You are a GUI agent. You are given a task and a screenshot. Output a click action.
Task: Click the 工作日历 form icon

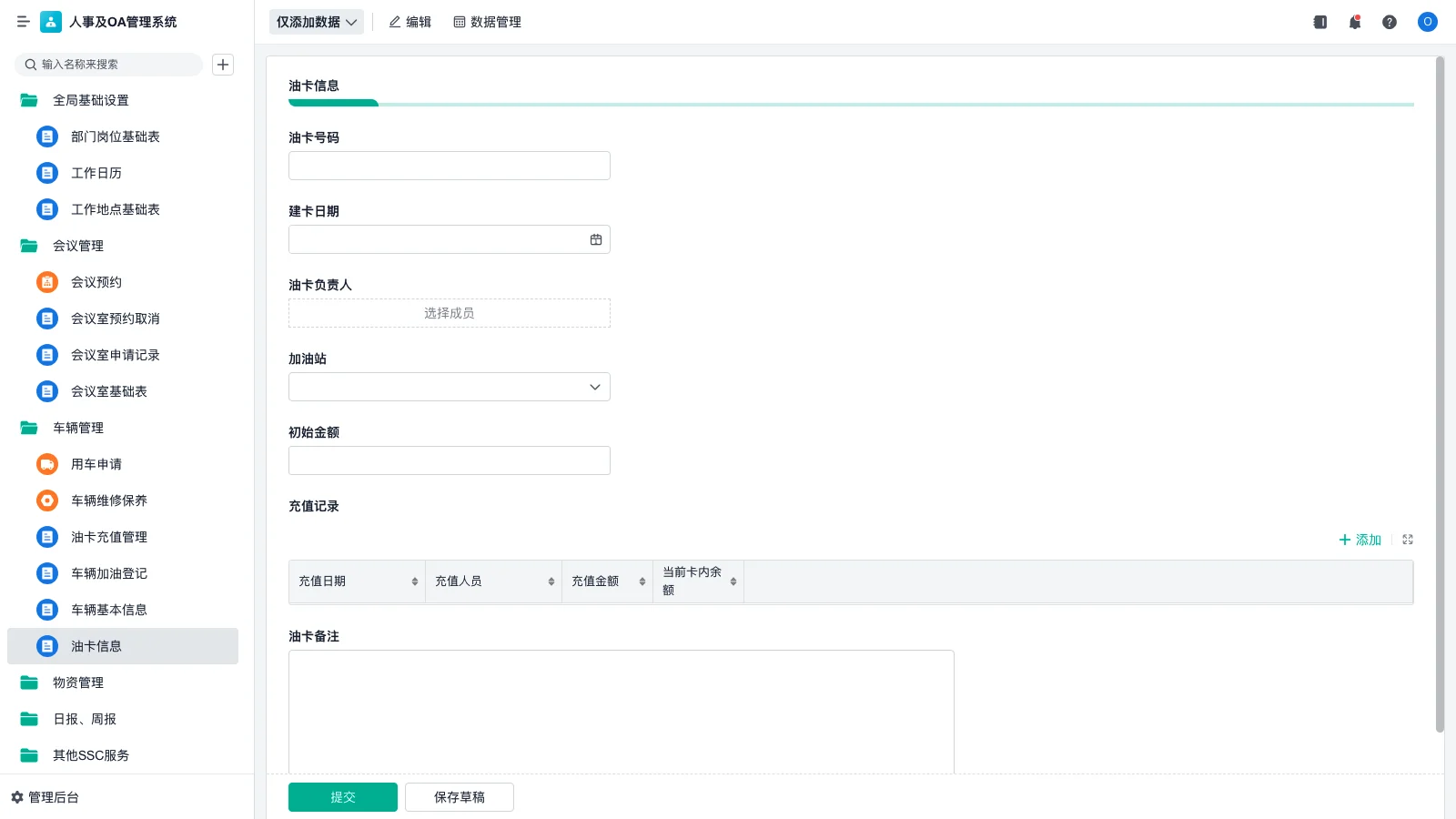[x=47, y=173]
